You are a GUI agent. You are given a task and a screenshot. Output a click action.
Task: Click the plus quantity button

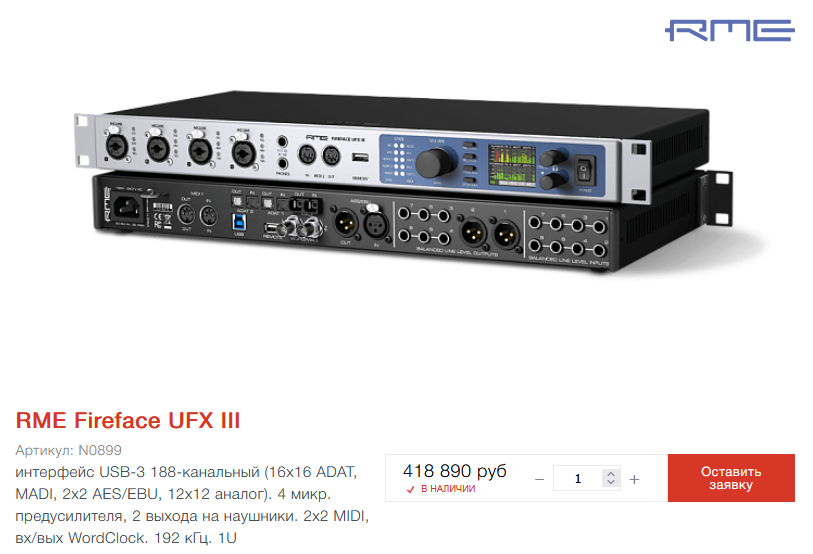click(634, 479)
